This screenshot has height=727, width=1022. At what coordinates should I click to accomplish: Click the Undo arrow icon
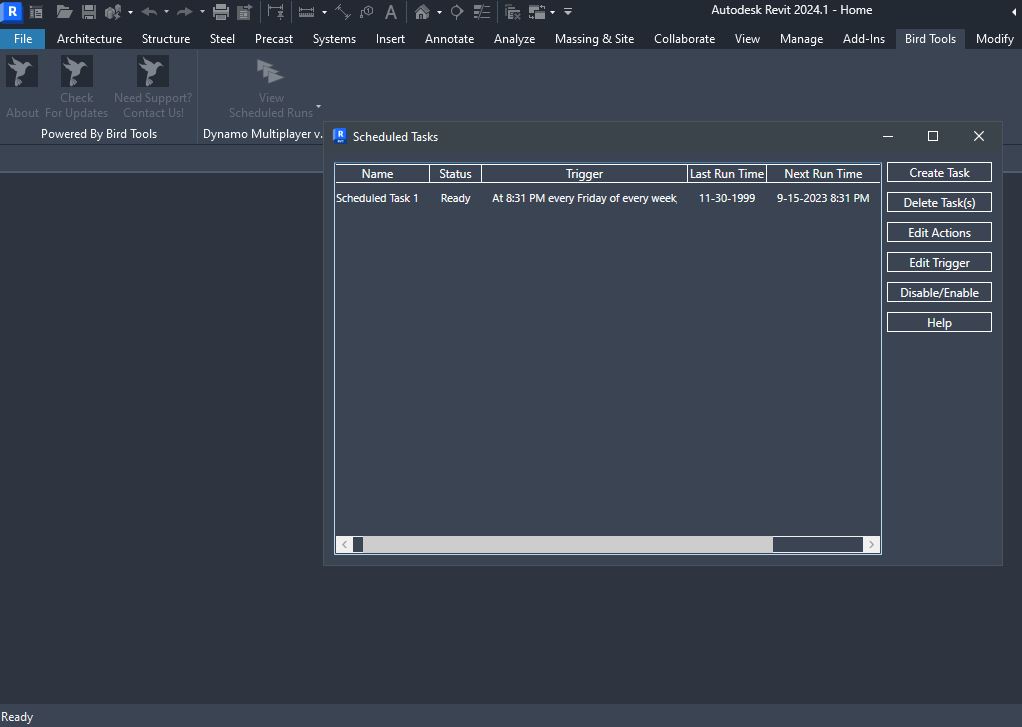pos(149,12)
